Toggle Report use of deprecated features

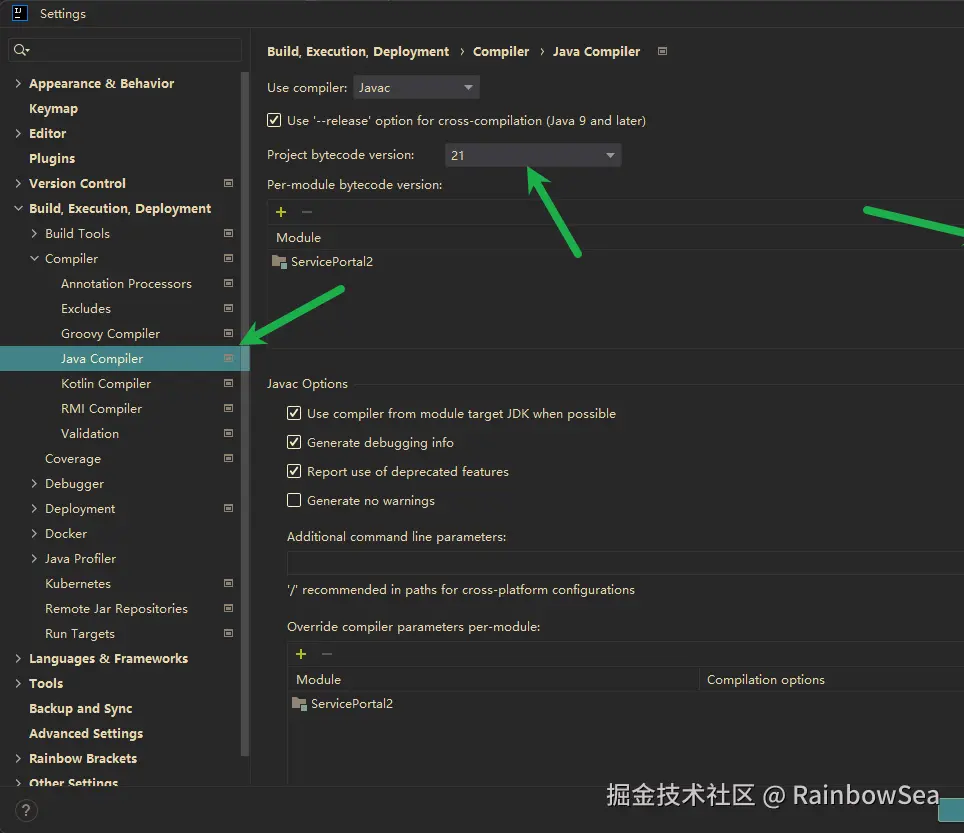pos(294,471)
